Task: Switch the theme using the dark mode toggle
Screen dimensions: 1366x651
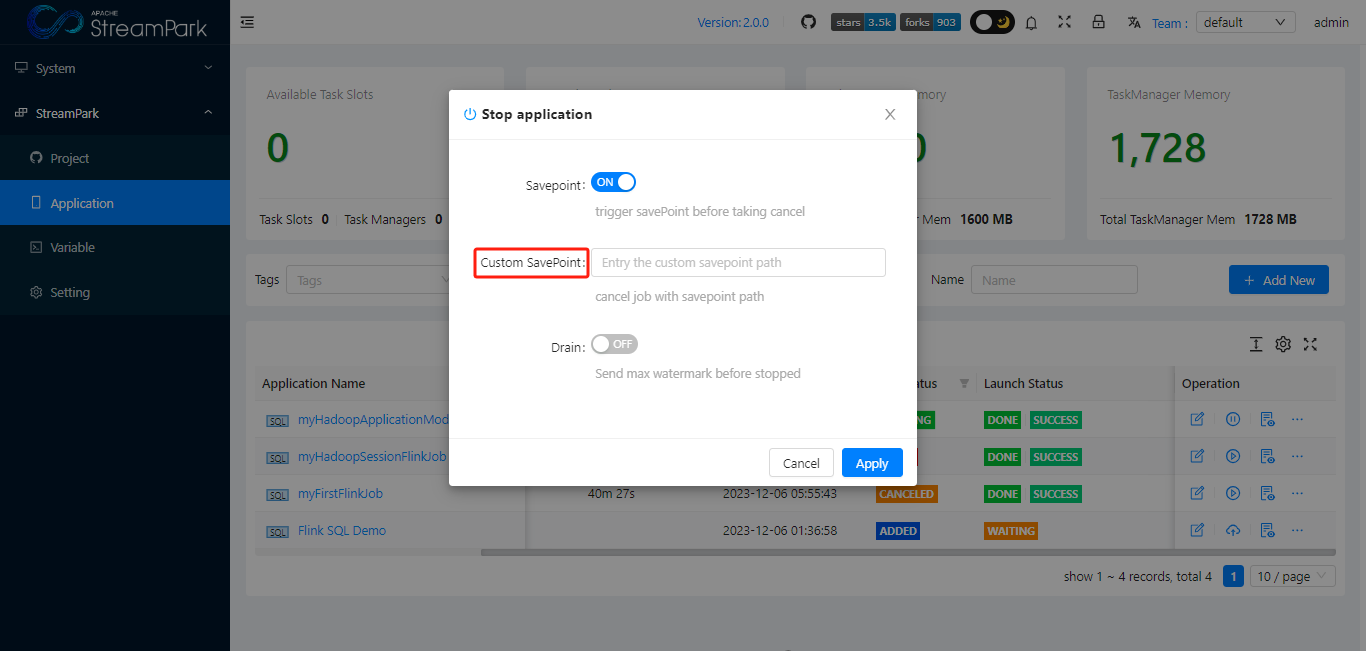Action: click(x=992, y=21)
